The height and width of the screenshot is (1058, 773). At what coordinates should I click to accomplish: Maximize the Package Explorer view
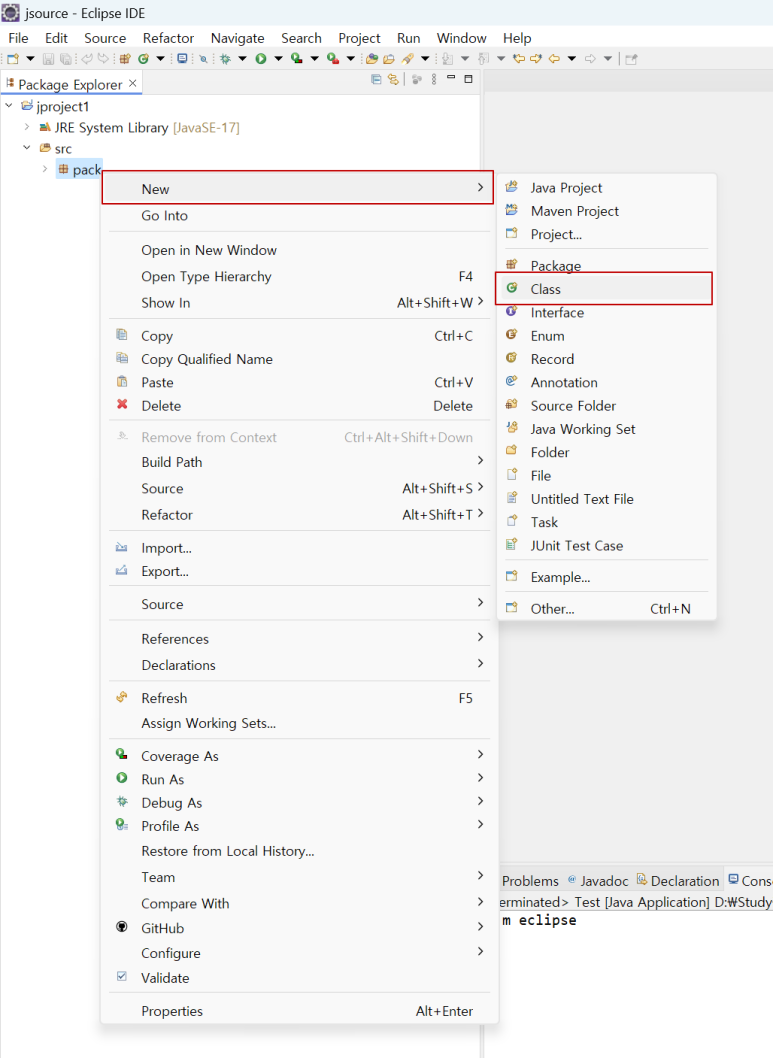coord(468,79)
